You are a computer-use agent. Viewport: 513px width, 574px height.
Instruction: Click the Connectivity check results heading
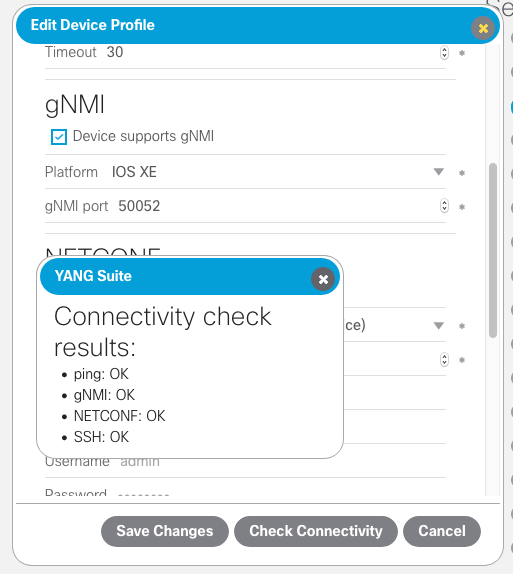[163, 332]
